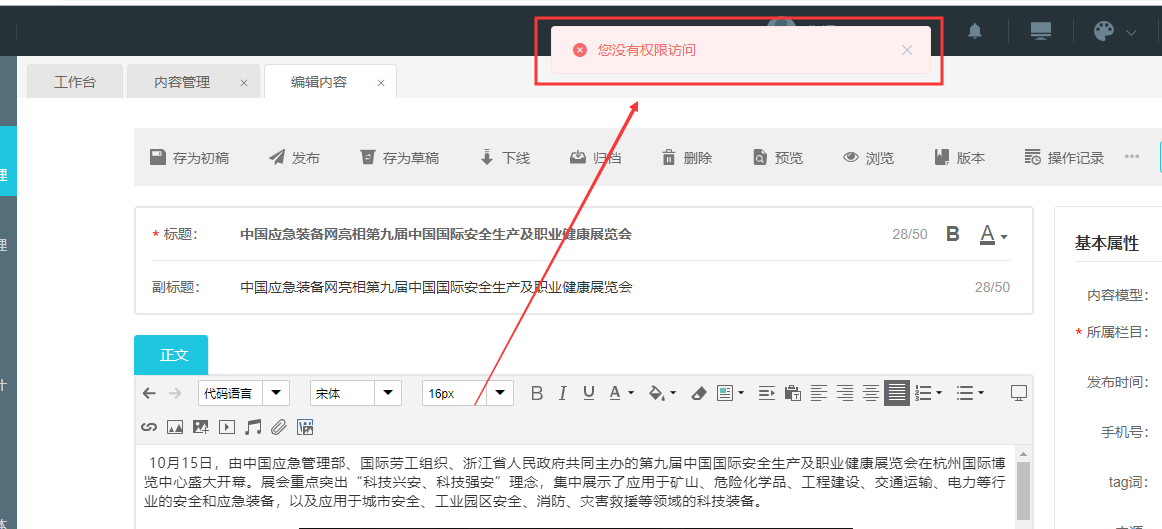
Task: Expand the chevron beside the palette icon
Action: pos(1131,32)
